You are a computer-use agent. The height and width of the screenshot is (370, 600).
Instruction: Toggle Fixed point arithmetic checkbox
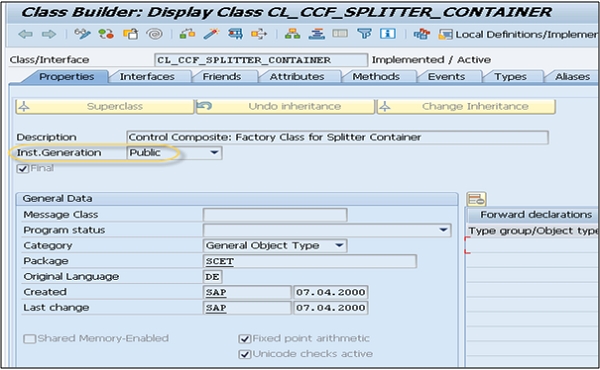pos(245,339)
